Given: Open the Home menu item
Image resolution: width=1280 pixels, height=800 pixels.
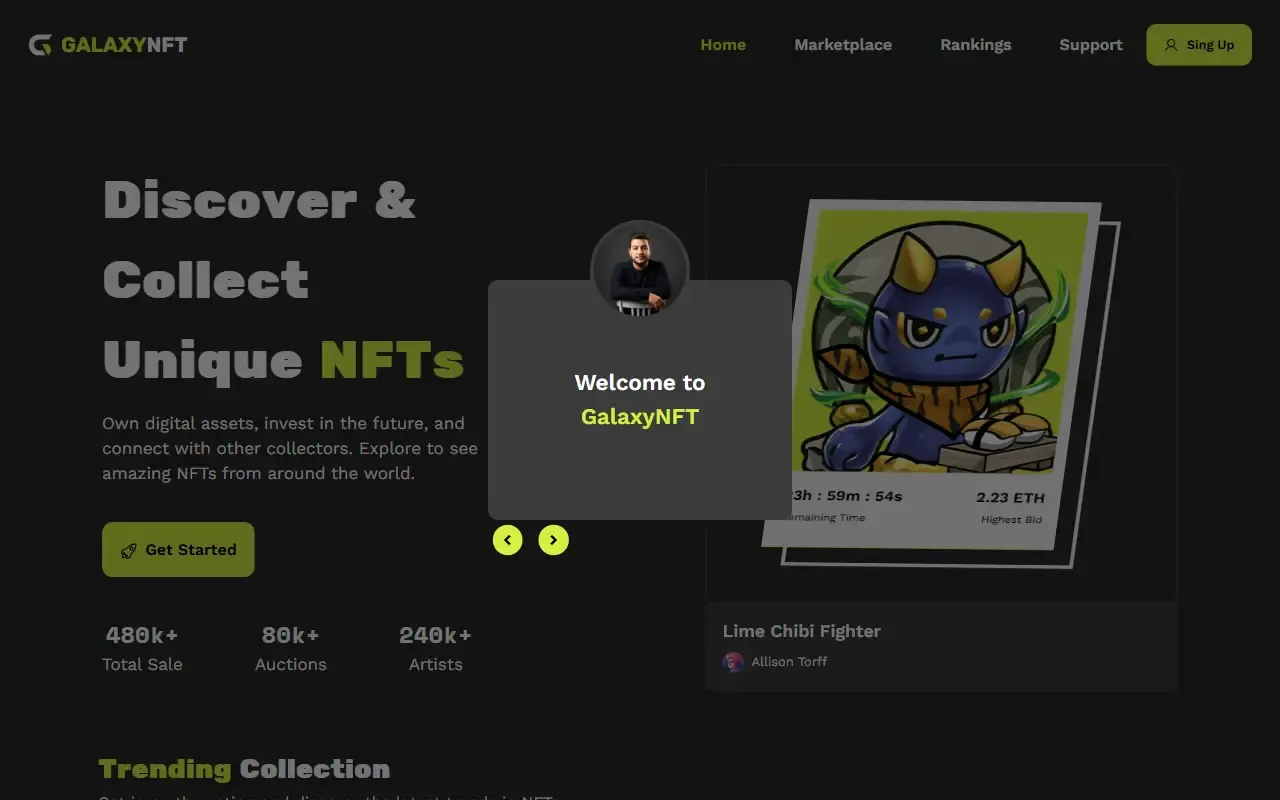Looking at the screenshot, I should pos(723,45).
